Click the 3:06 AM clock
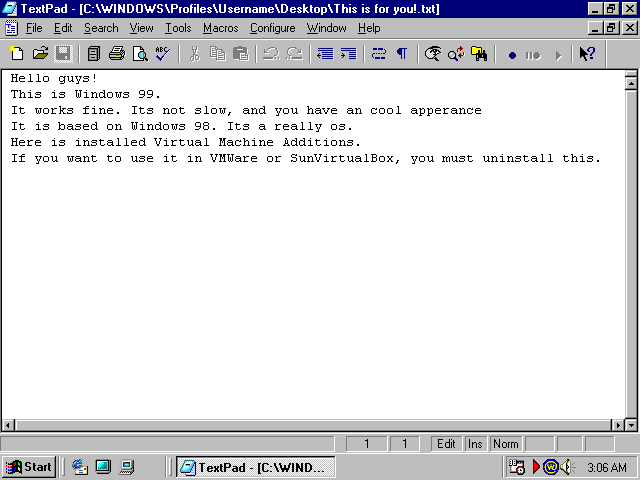 click(607, 467)
